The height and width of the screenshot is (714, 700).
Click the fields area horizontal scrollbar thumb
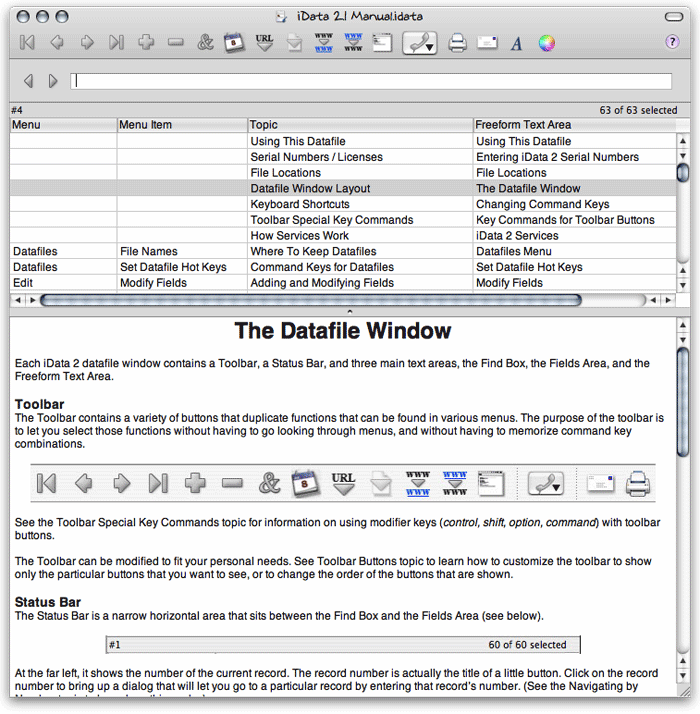[311, 300]
